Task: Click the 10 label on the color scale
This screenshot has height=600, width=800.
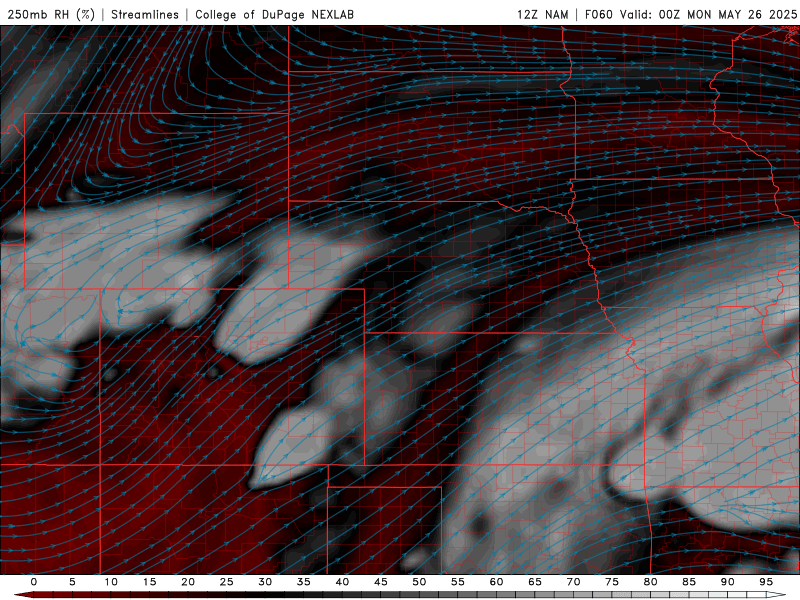Action: tap(111, 582)
